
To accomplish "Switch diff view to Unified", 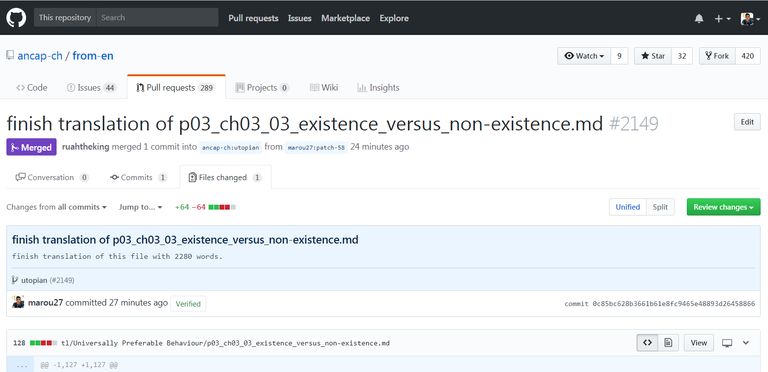I will point(627,207).
